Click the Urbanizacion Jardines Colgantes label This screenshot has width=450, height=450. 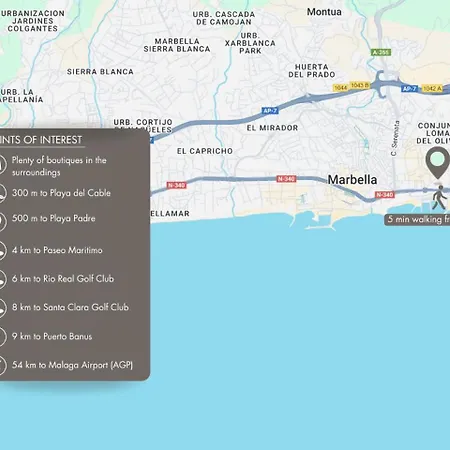(33, 21)
